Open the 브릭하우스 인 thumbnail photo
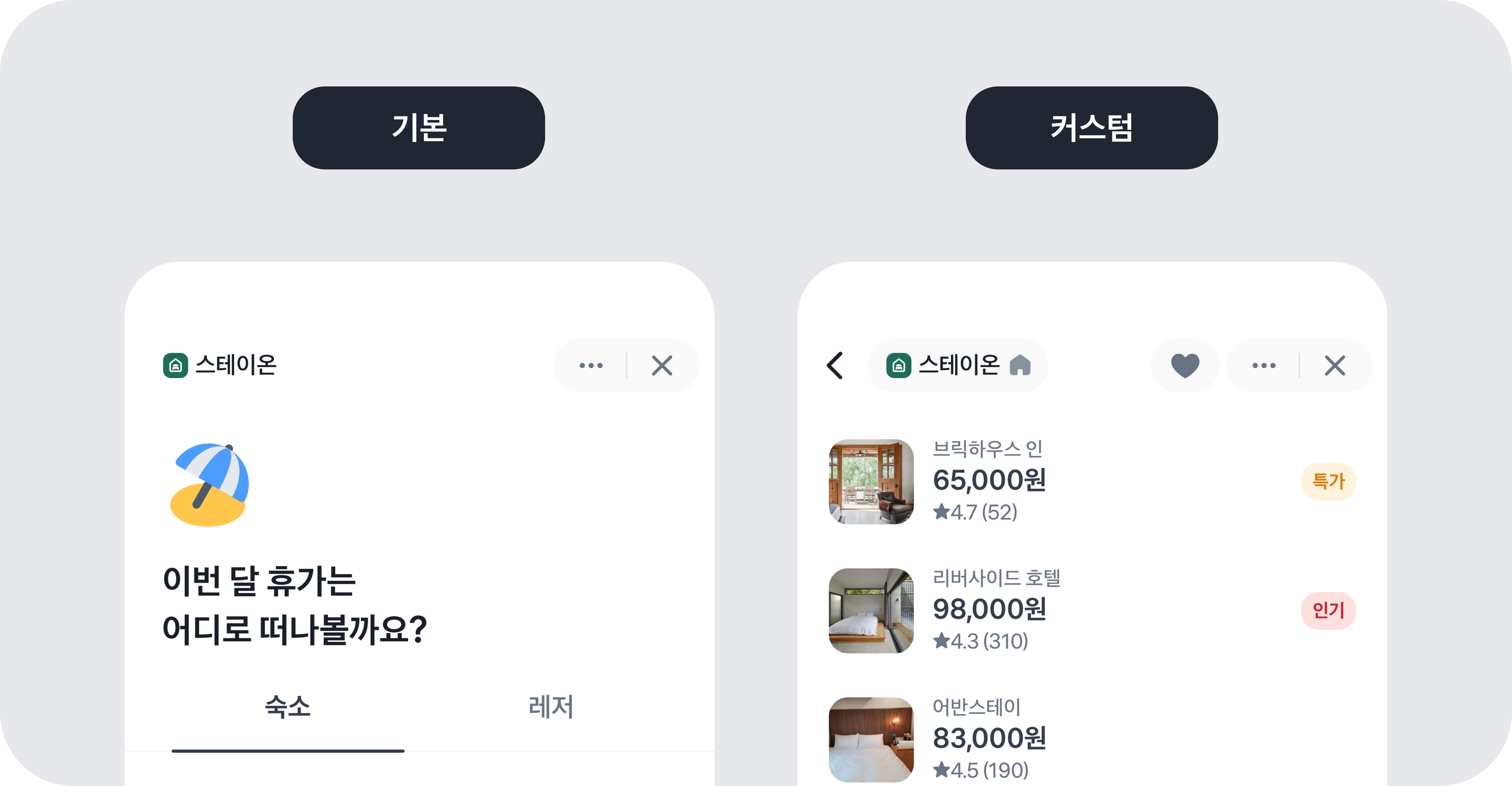 pos(871,482)
